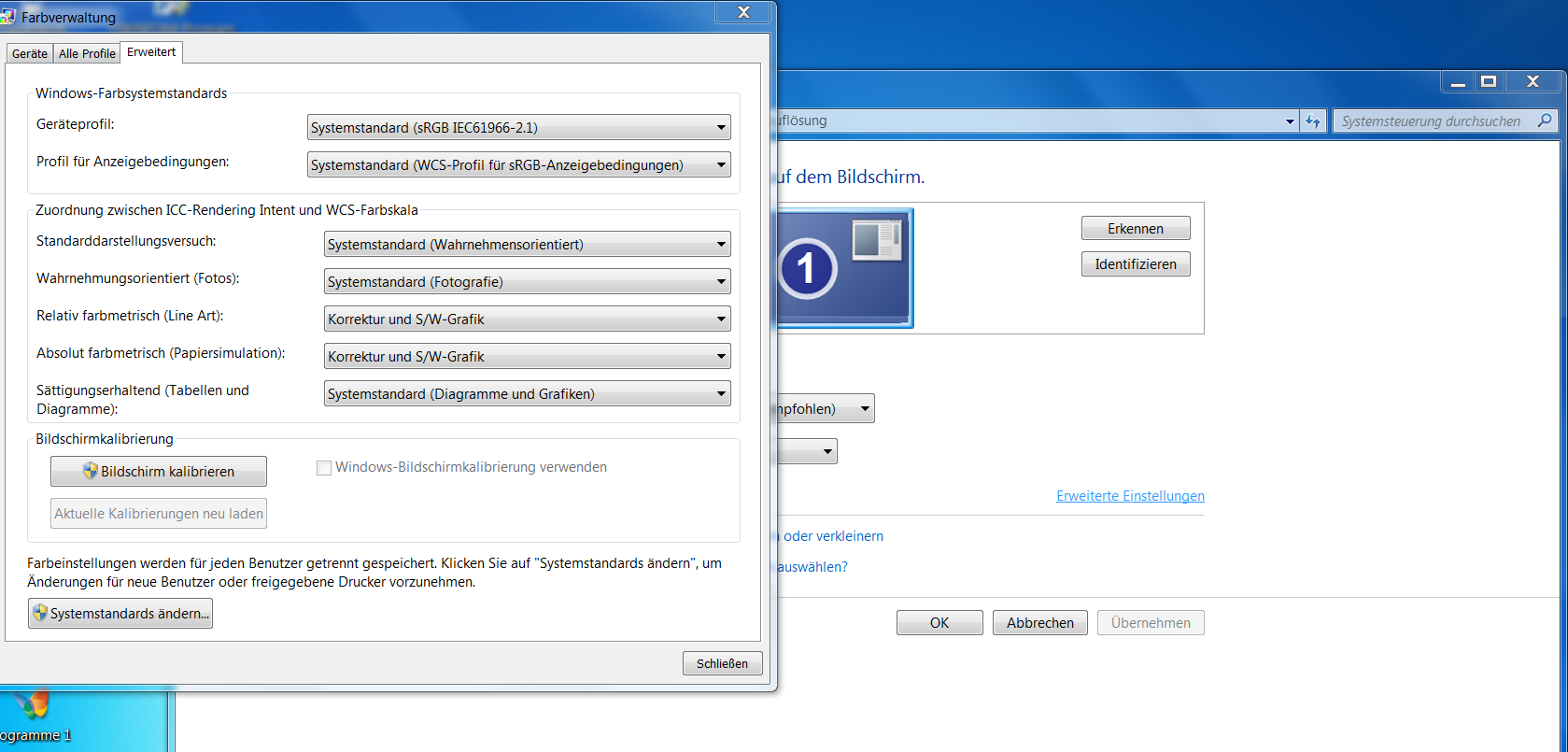Click the Erkennen button
This screenshot has height=752, width=1568.
click(1136, 228)
